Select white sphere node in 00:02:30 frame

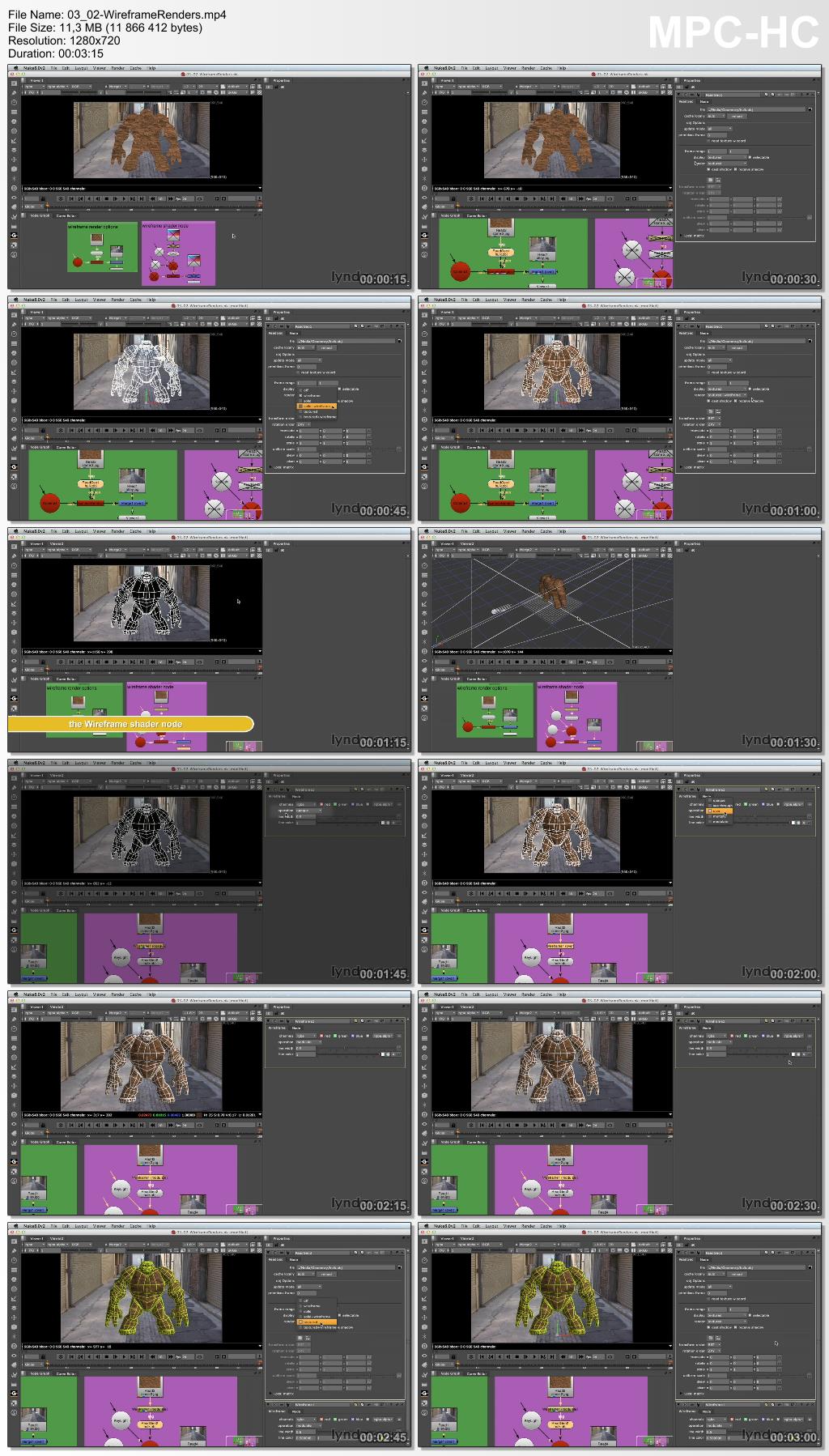(x=531, y=1190)
